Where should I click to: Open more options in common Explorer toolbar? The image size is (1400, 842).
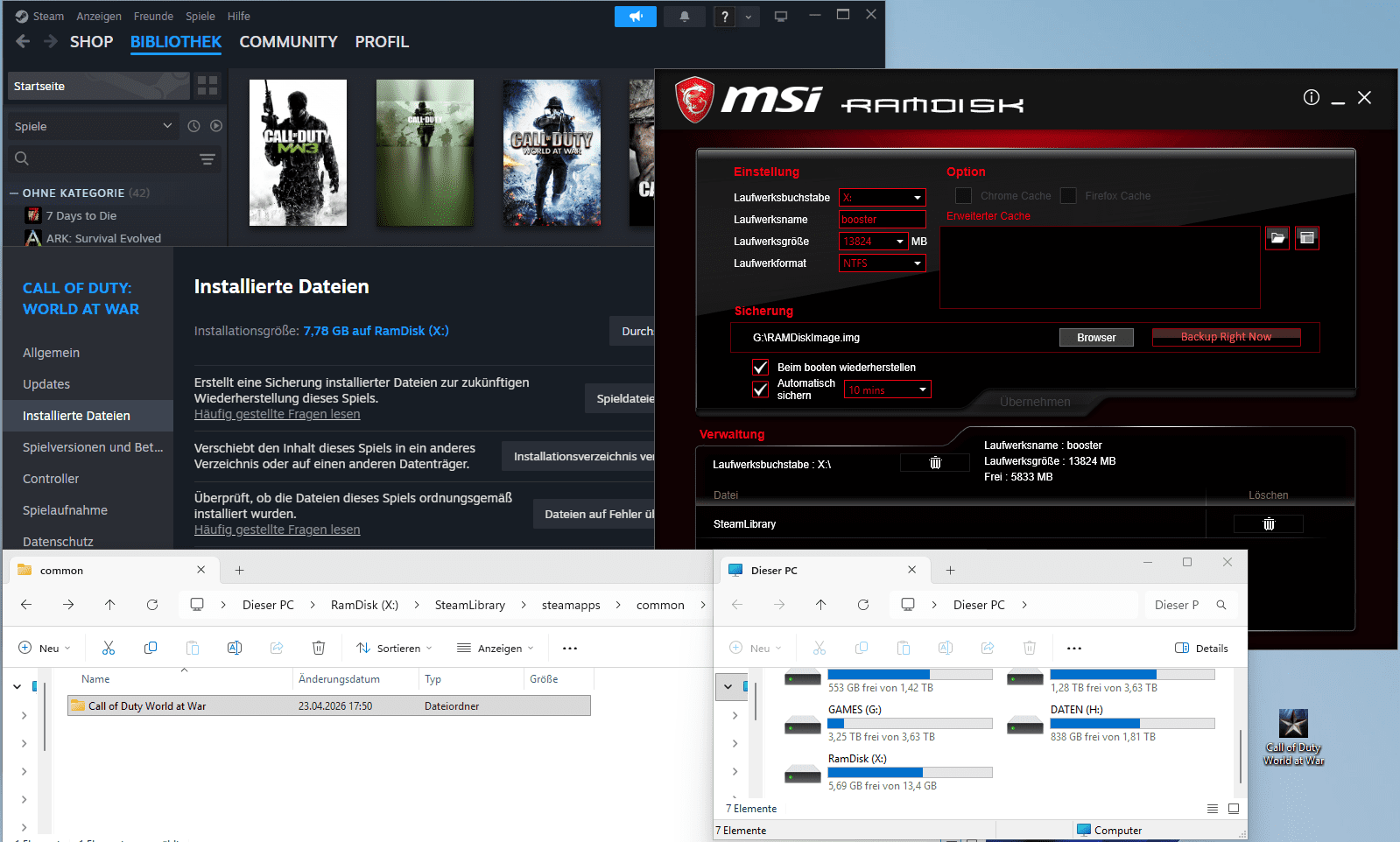coord(570,649)
